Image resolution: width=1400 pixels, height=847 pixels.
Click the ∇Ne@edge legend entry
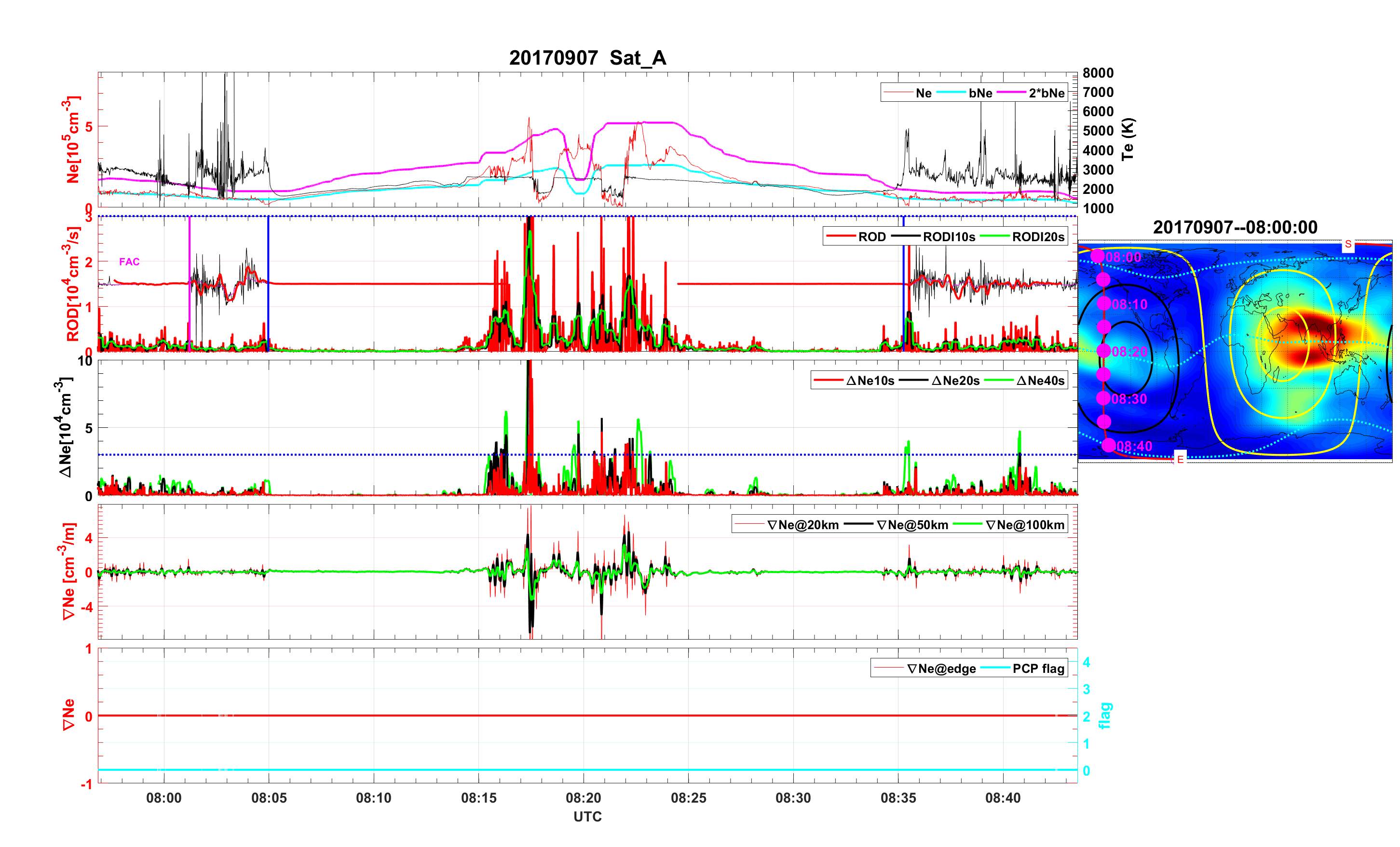coord(941,669)
